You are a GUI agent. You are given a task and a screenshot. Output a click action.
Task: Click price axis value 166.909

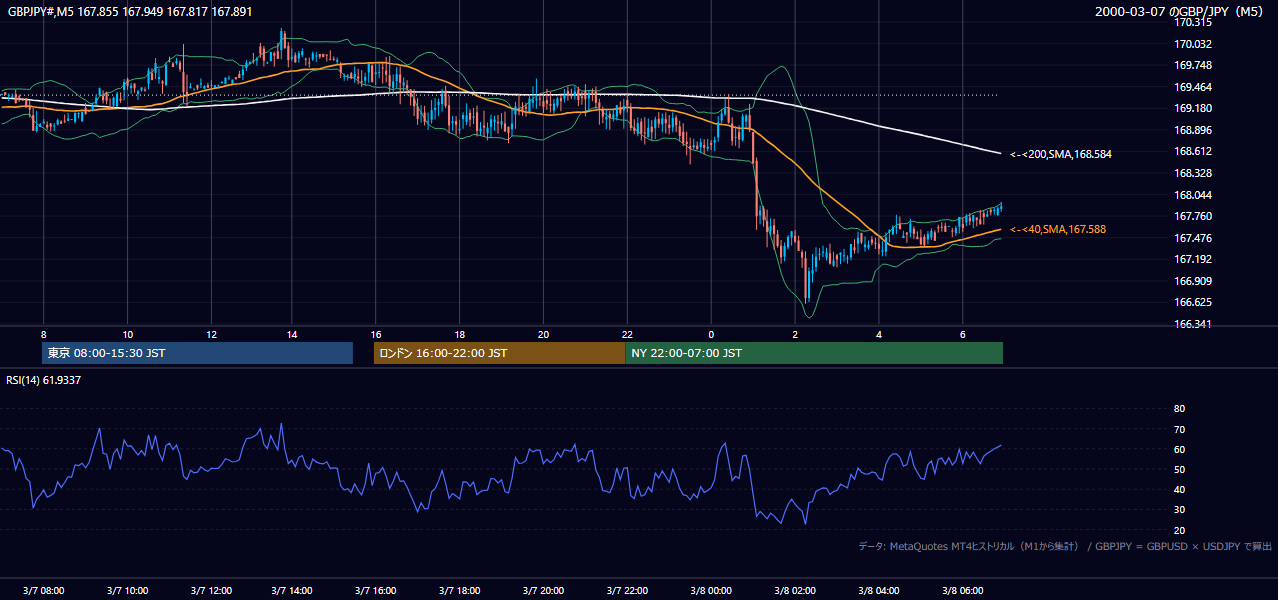[x=1194, y=281]
